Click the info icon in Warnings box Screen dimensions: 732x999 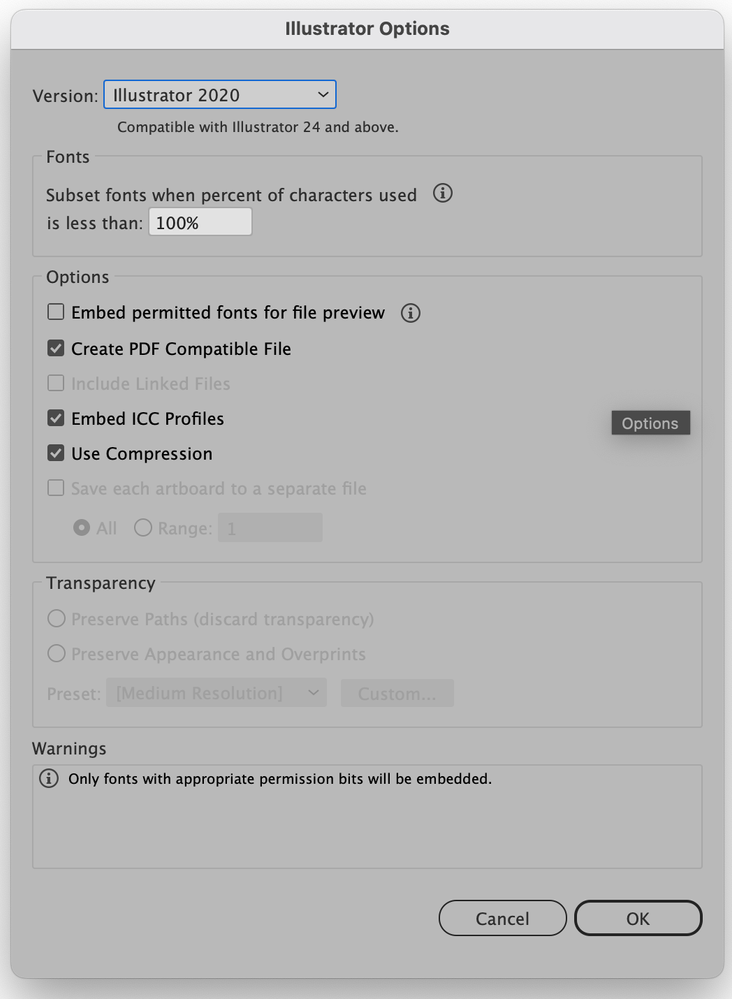(x=48, y=778)
